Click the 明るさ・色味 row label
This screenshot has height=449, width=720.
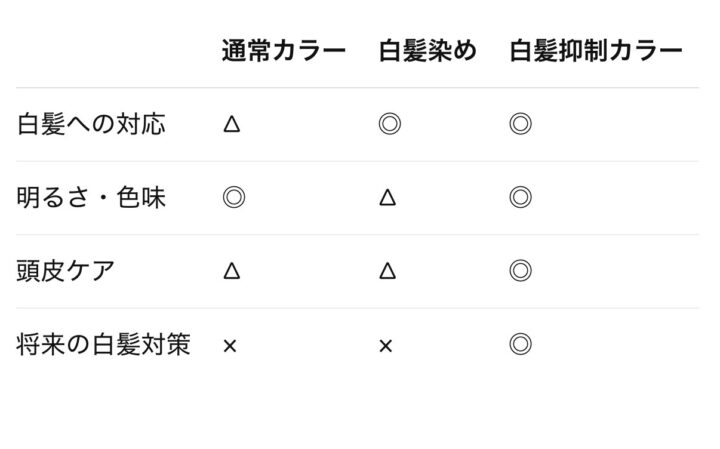pos(92,198)
